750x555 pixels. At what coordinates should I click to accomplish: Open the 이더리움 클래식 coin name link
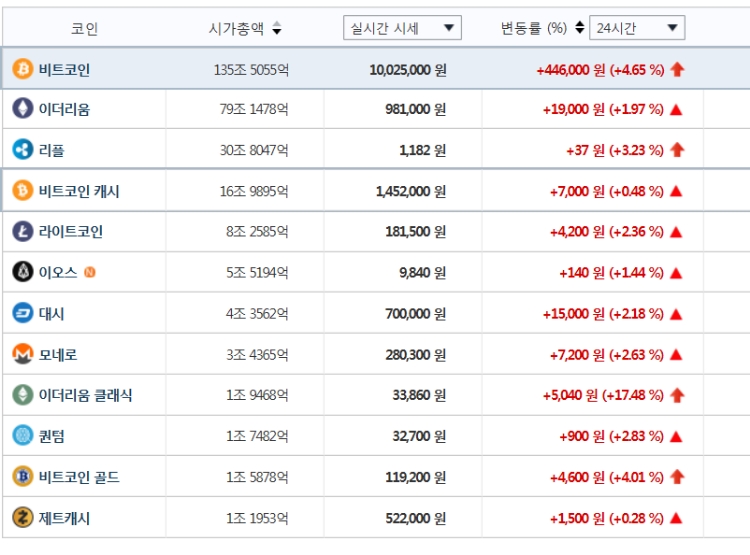coord(86,395)
